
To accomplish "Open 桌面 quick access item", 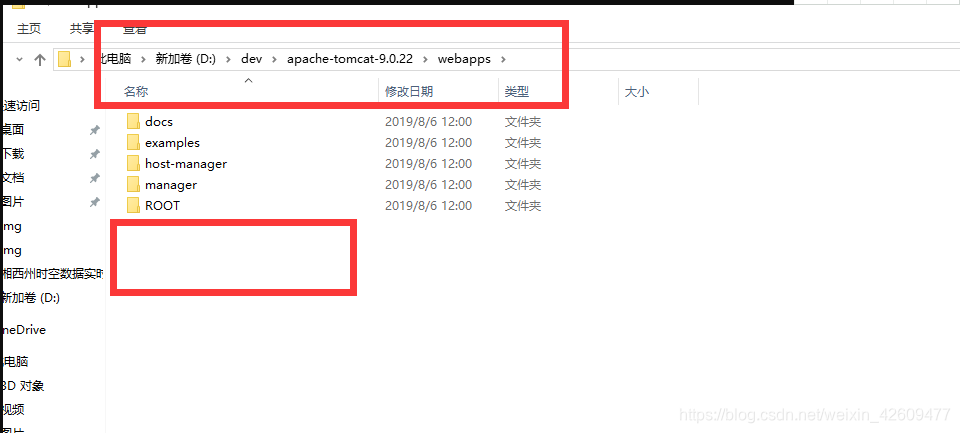I will point(13,129).
